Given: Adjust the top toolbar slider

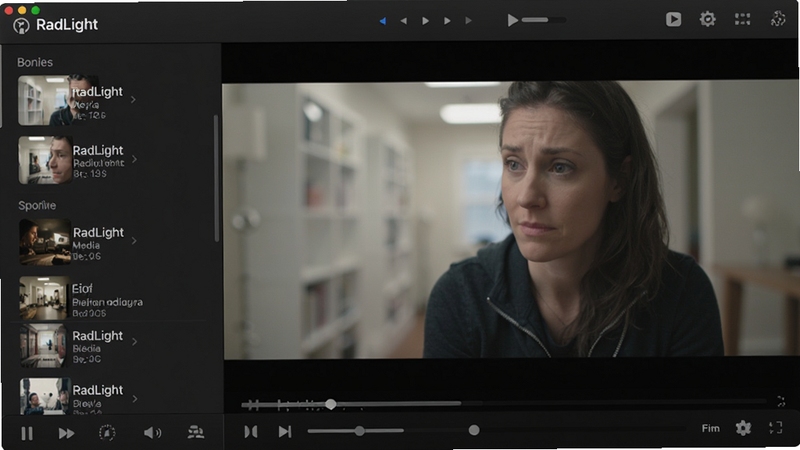Looking at the screenshot, I should coord(543,20).
